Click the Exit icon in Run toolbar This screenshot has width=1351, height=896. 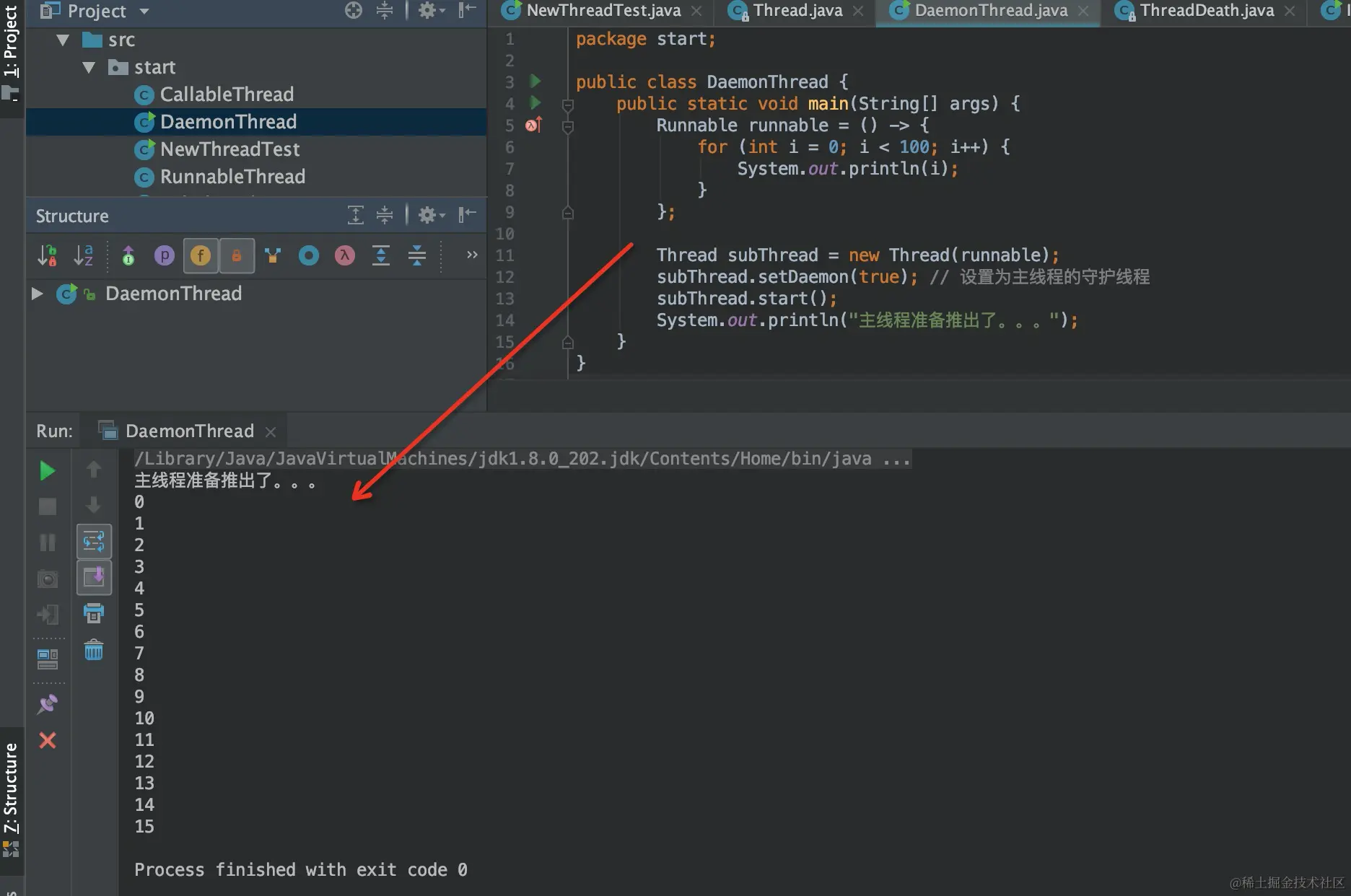point(48,615)
